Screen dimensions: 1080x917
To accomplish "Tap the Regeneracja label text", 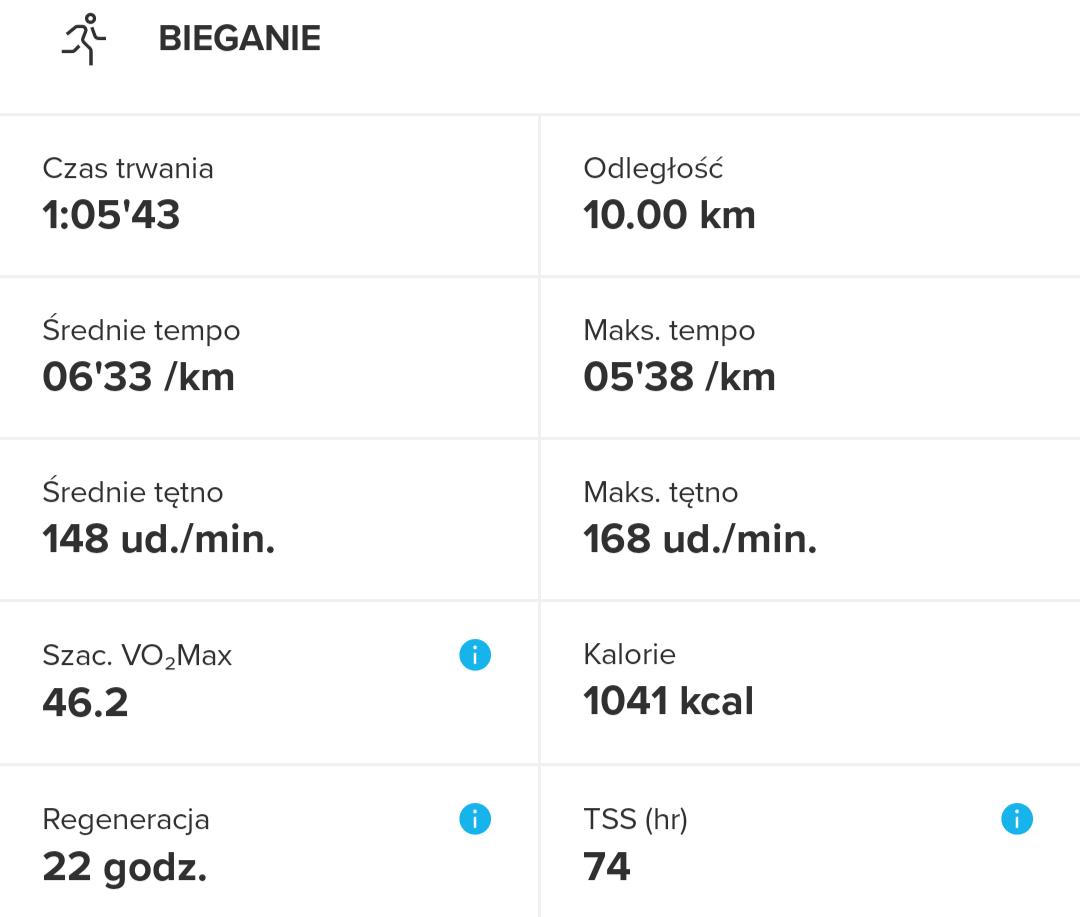I will pyautogui.click(x=126, y=820).
